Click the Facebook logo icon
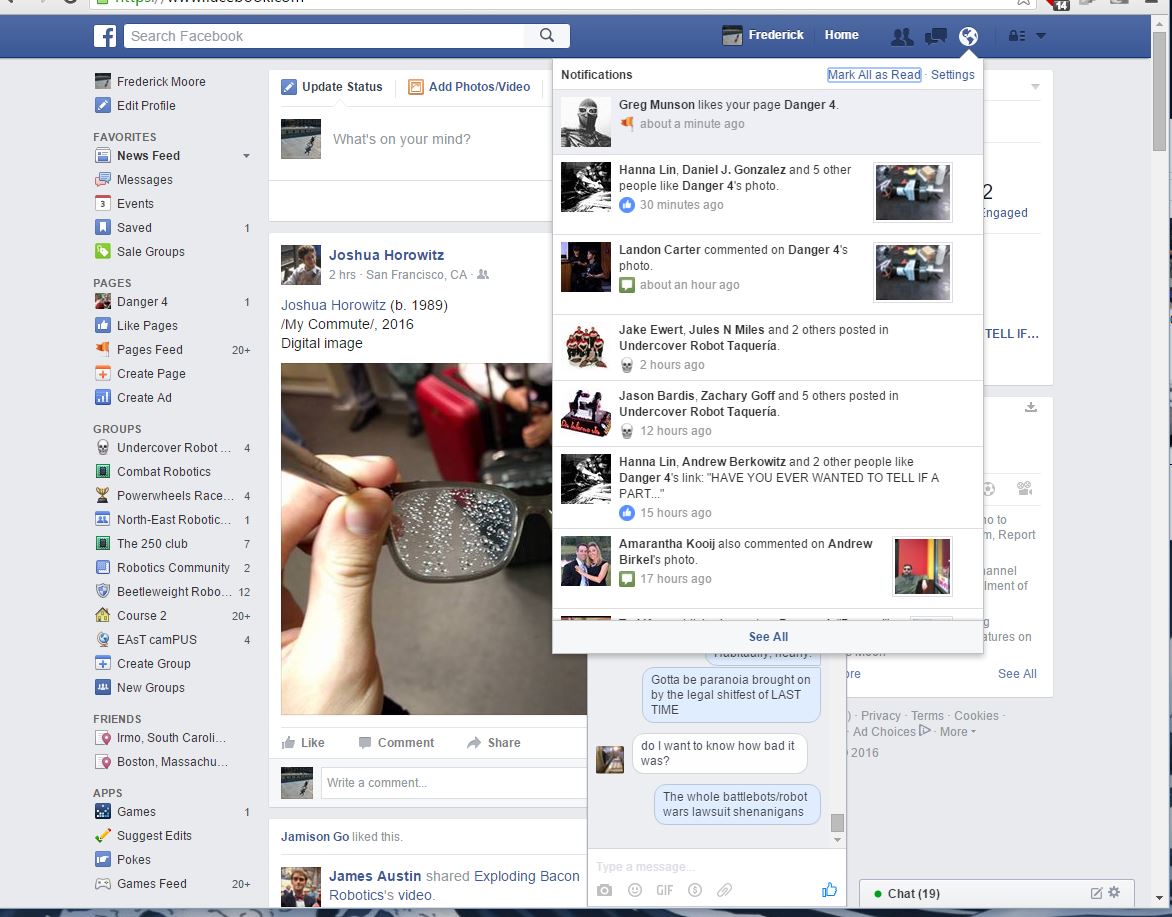Screen dimensions: 1172x917 tap(105, 36)
